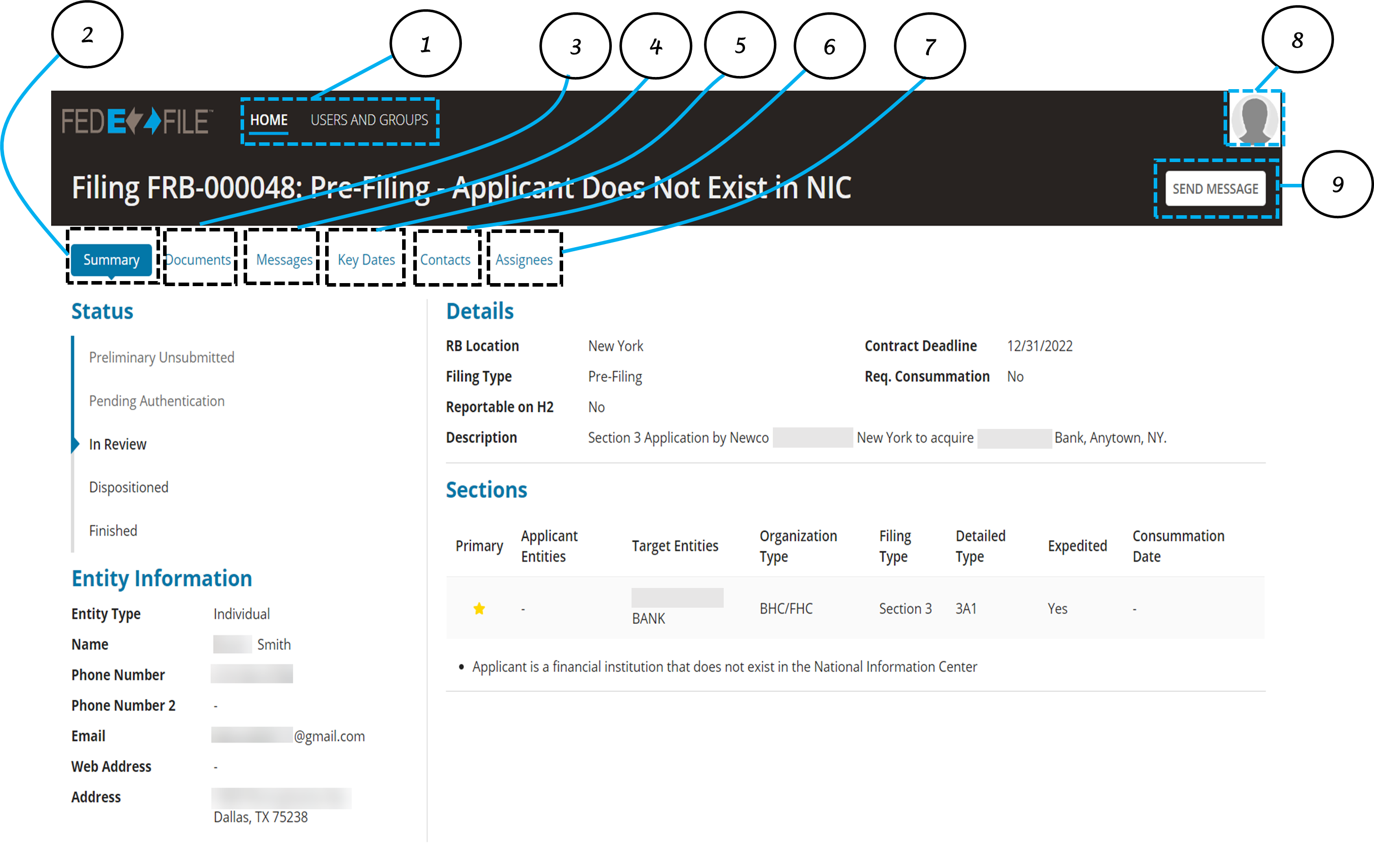Click the Expedited value Yes
The height and width of the screenshot is (868, 1374).
tap(1057, 609)
